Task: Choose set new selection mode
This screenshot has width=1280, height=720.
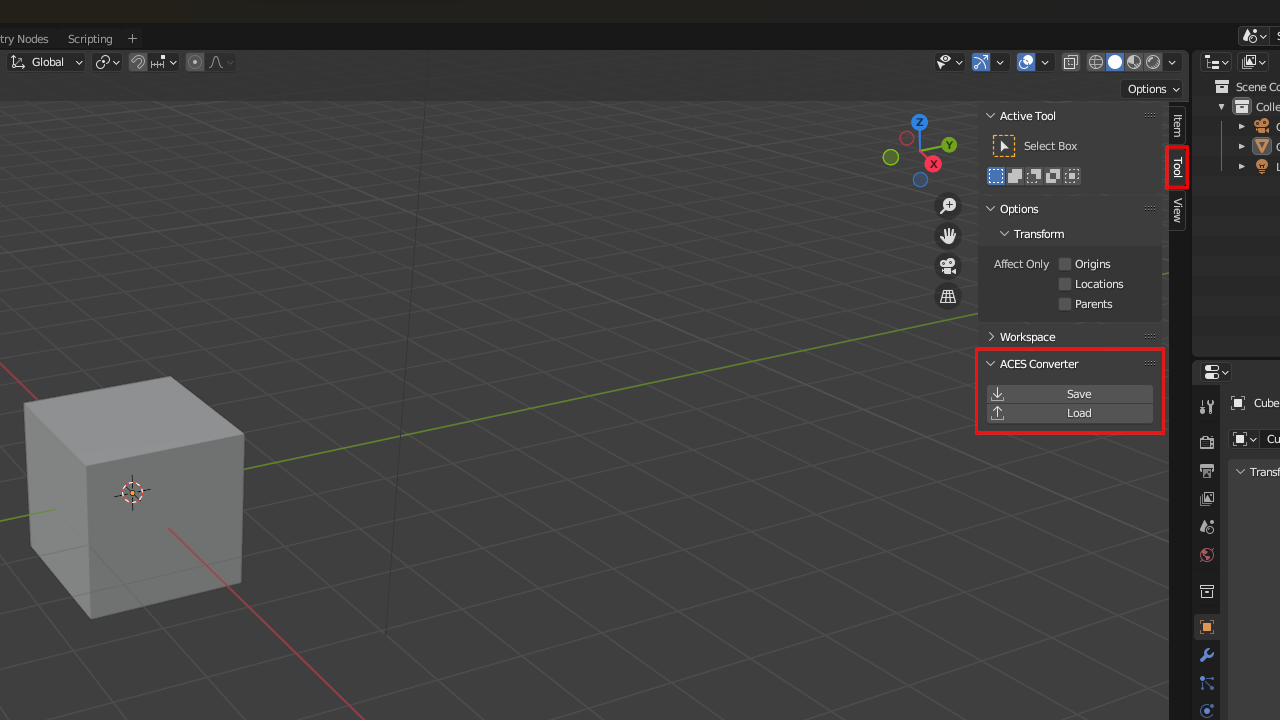Action: (996, 176)
